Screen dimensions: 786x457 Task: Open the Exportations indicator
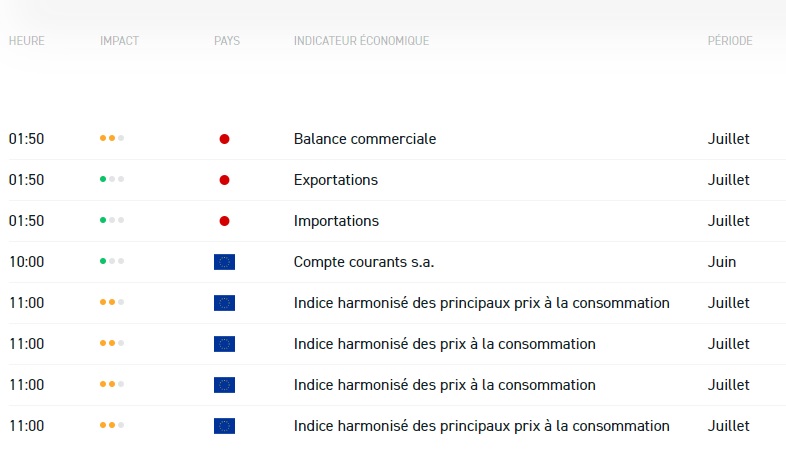coord(335,180)
